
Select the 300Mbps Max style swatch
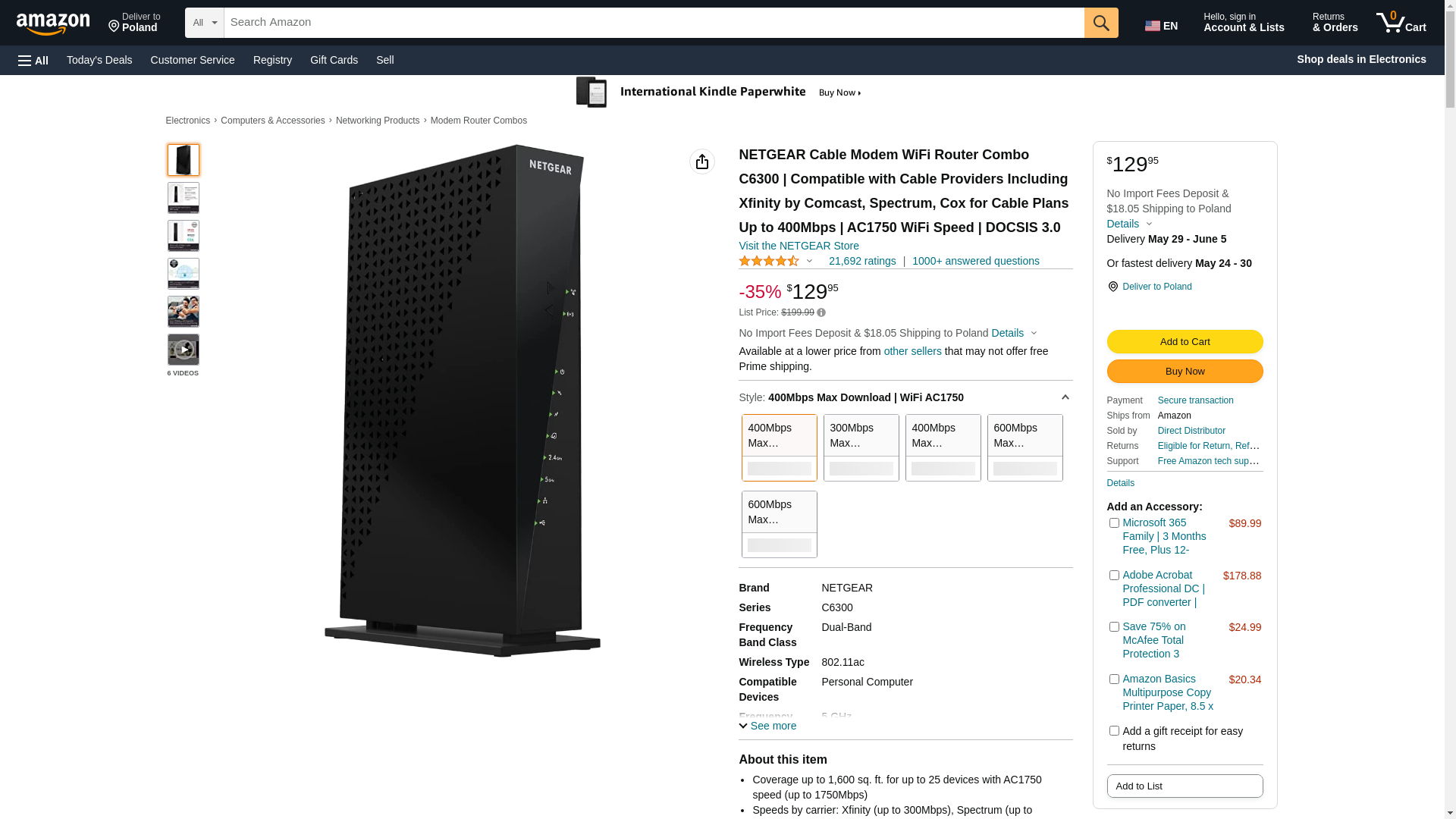point(861,447)
